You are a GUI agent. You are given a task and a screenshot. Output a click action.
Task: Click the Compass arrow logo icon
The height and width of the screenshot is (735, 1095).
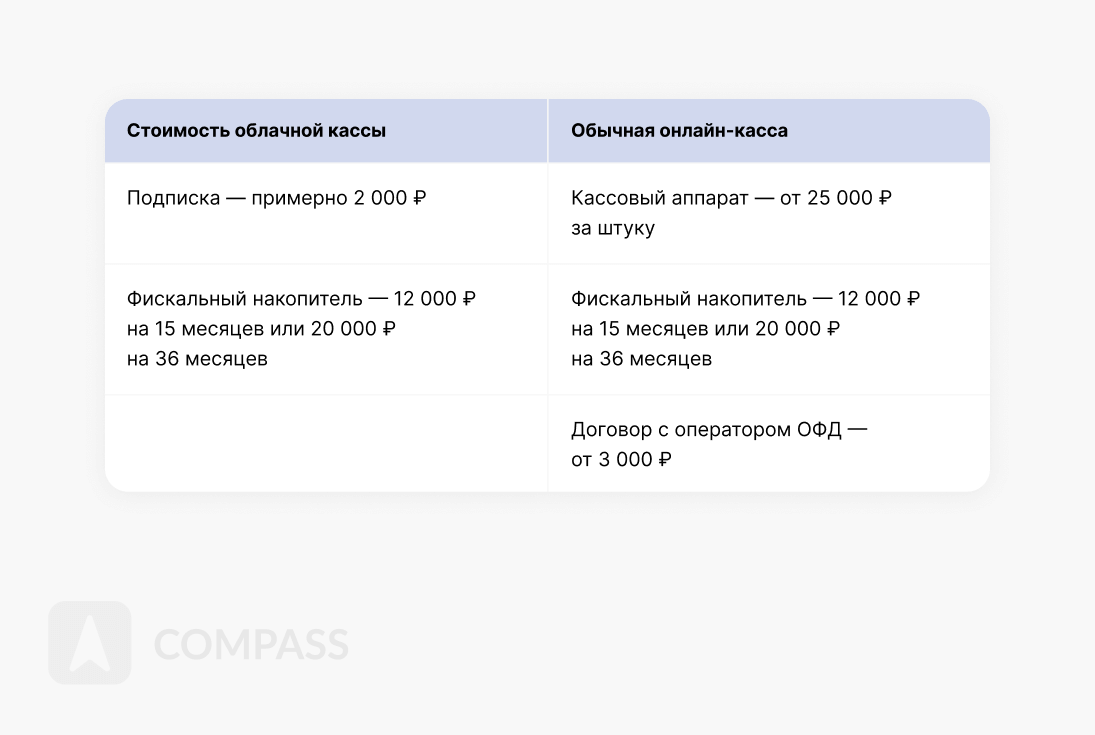[90, 642]
